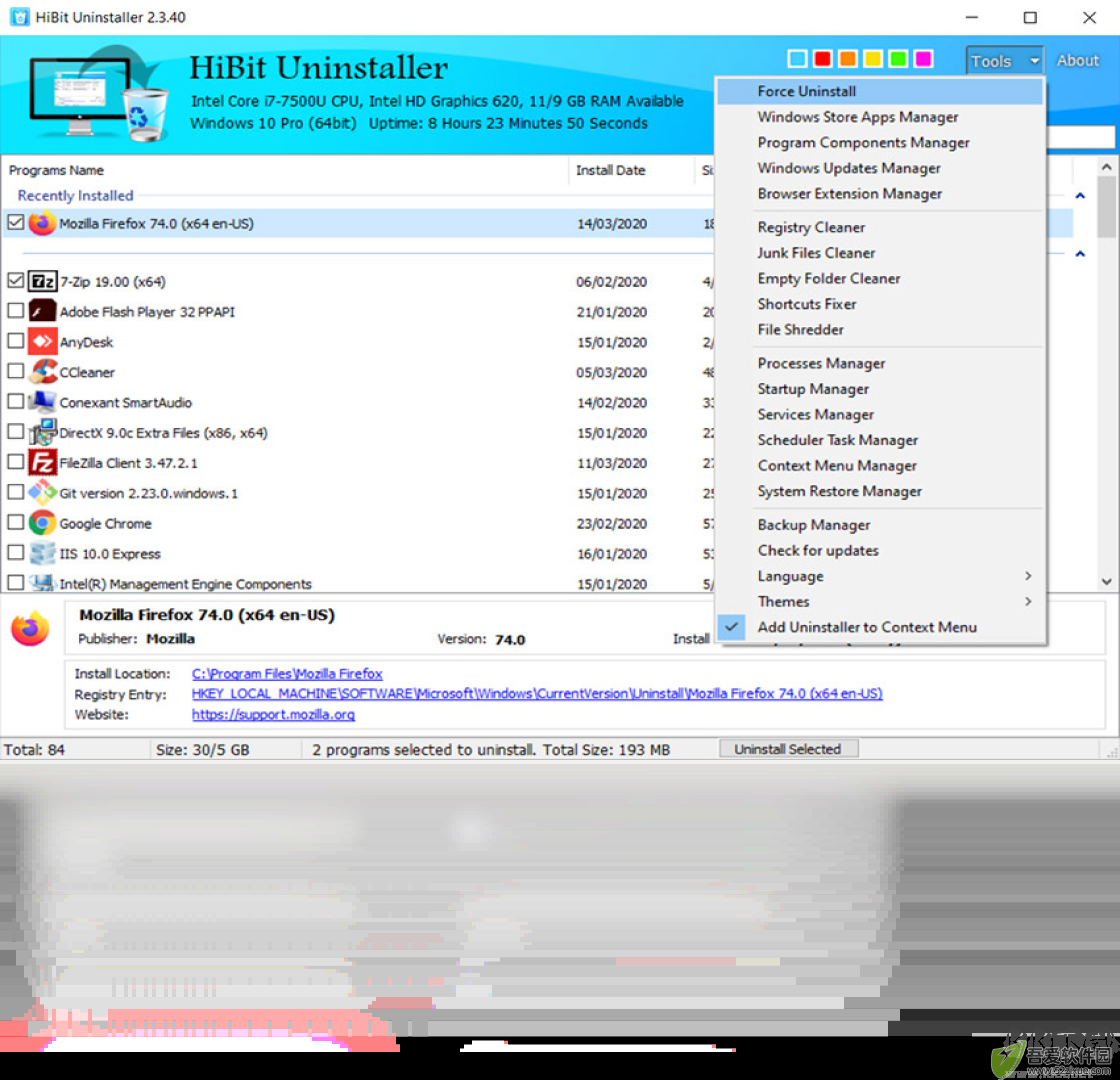1120x1080 pixels.
Task: Click the DirectX 9.0c Extra Files icon
Action: coord(43,432)
